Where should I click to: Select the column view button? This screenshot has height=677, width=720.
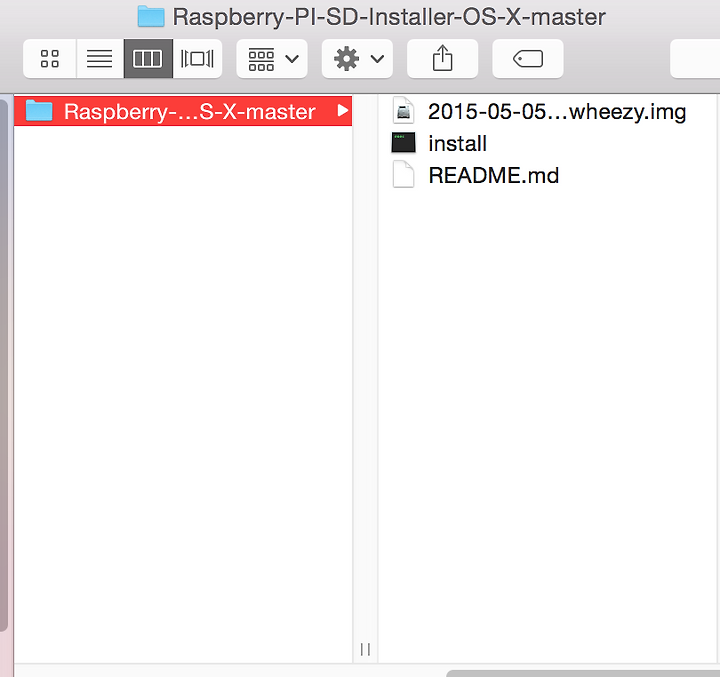click(148, 59)
